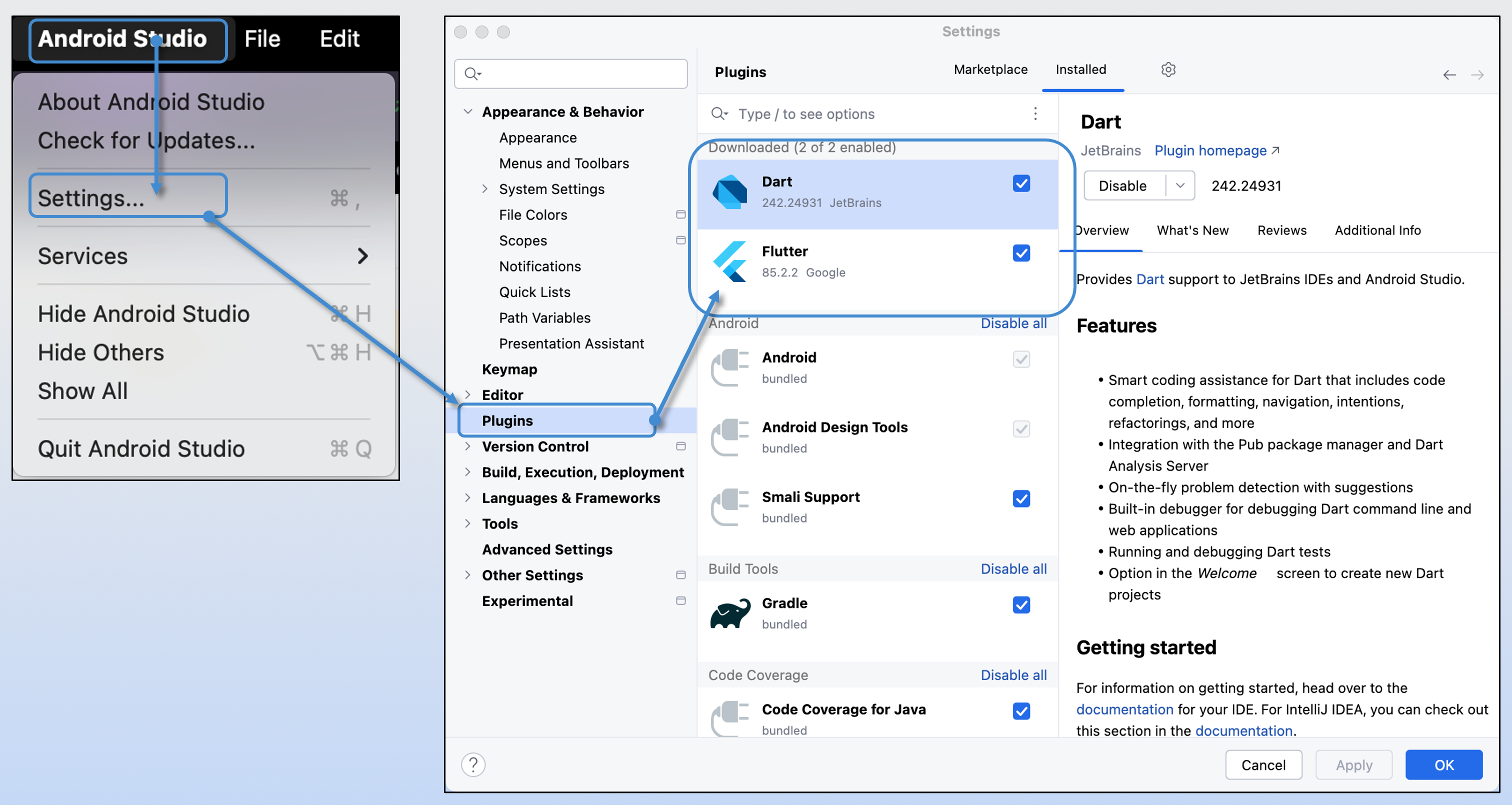
Task: Navigate back with the left arrow
Action: (x=1449, y=74)
